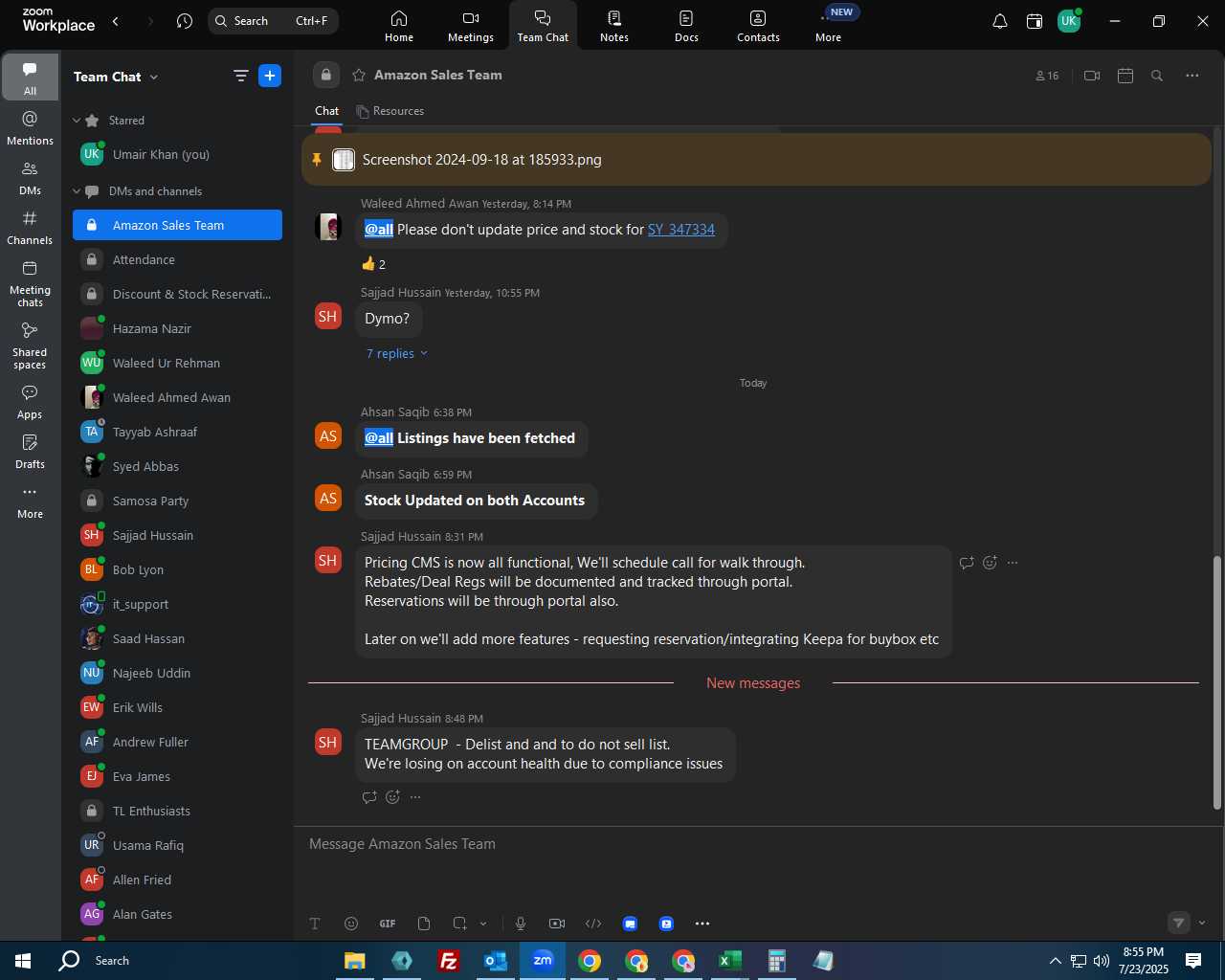Open Contacts in top navigation
The image size is (1225, 980).
(758, 26)
